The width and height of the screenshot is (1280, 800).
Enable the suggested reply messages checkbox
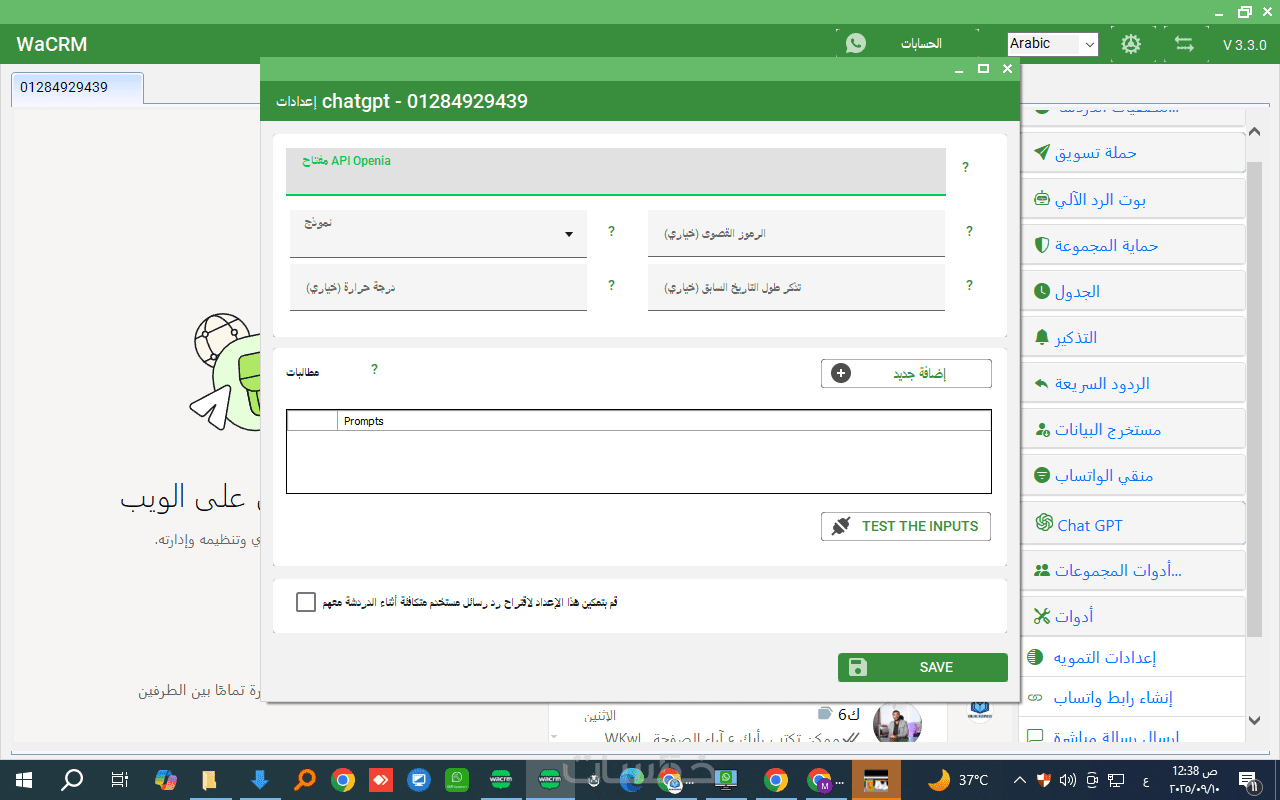(306, 602)
